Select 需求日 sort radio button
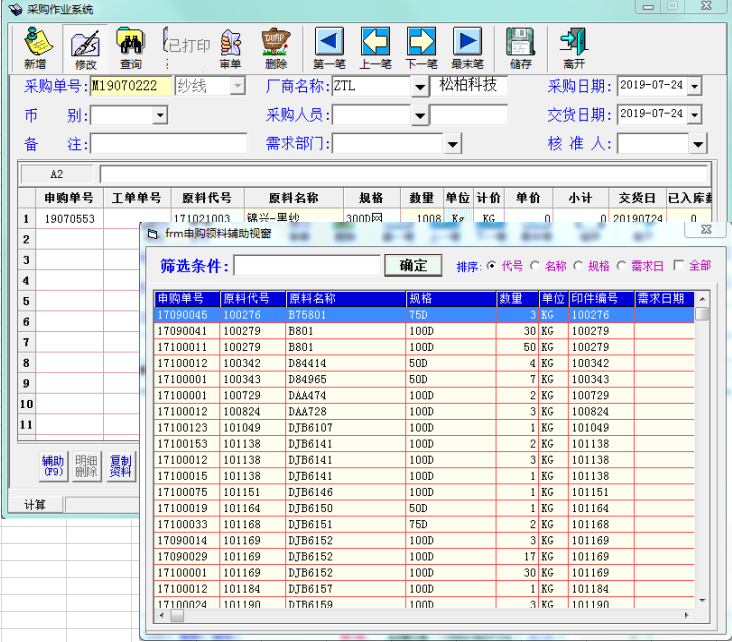 [x=621, y=266]
